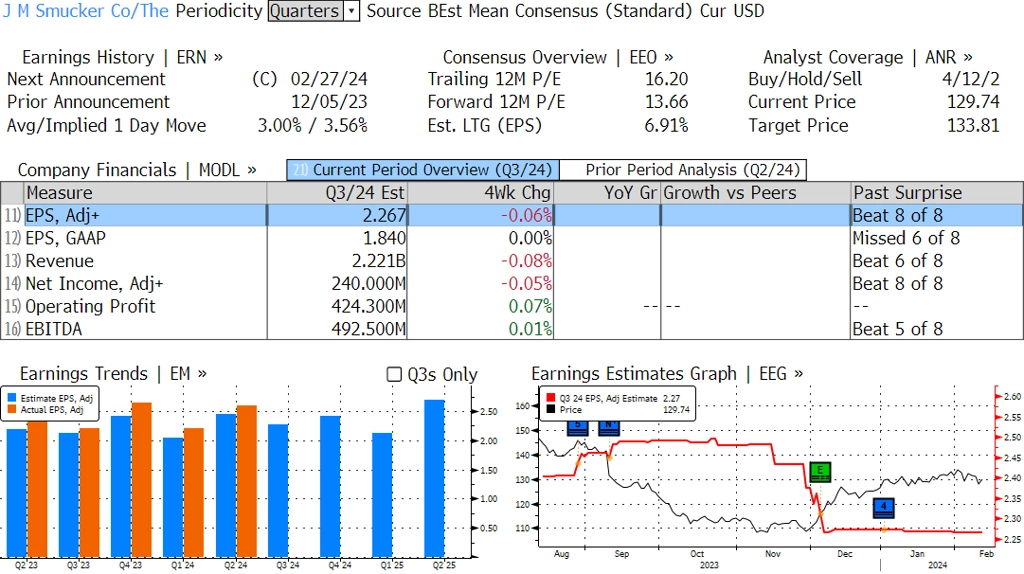Click the Q3/24 Est column header
The height and width of the screenshot is (574, 1024).
coord(337,193)
